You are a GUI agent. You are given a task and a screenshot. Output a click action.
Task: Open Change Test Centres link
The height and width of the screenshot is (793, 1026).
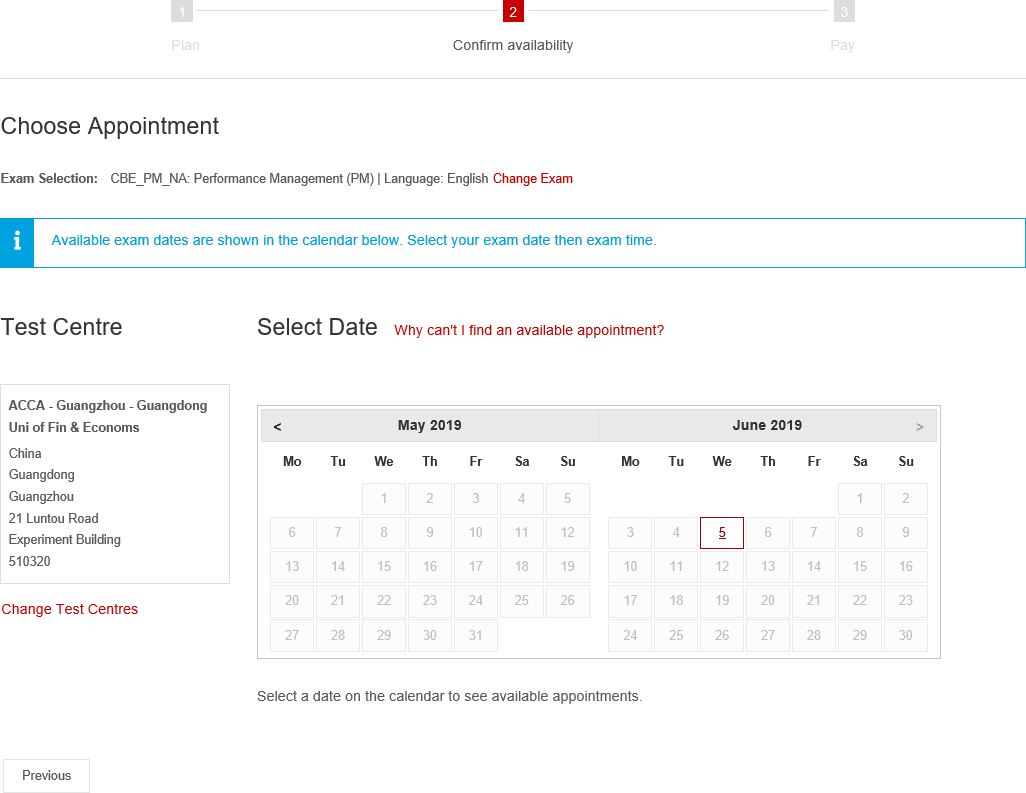(x=70, y=609)
